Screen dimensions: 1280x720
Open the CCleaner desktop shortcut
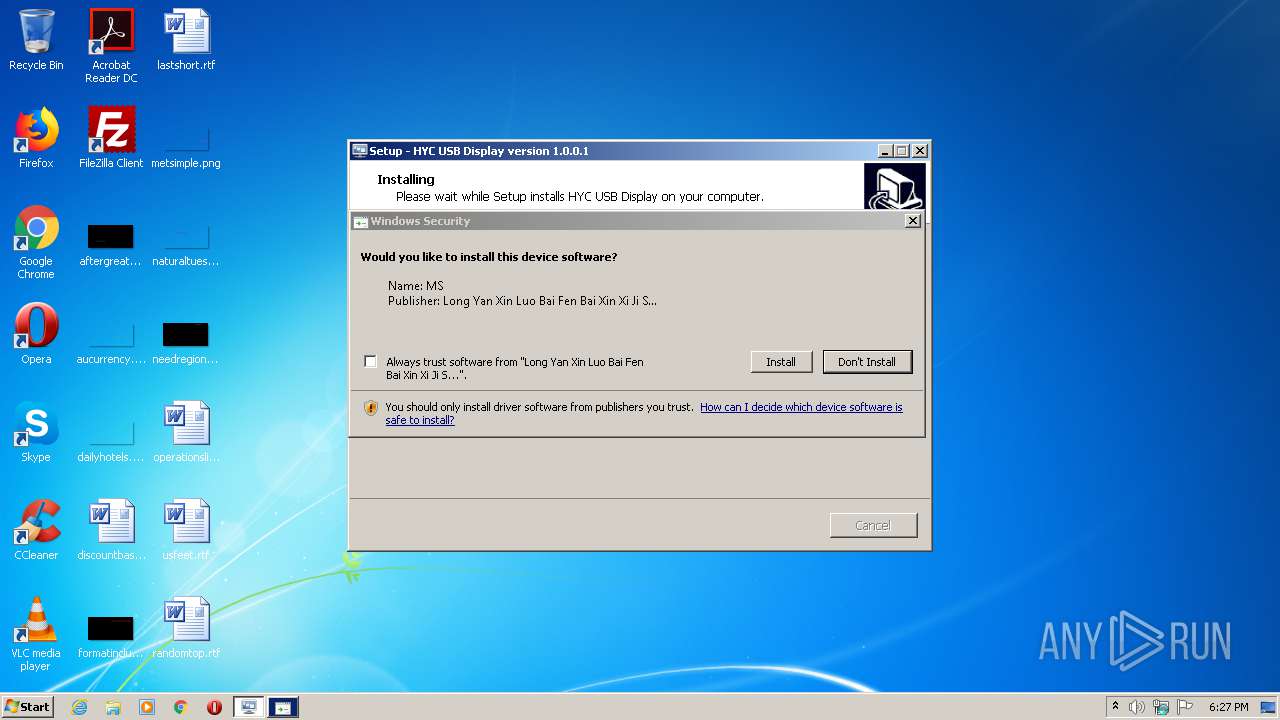tap(36, 530)
